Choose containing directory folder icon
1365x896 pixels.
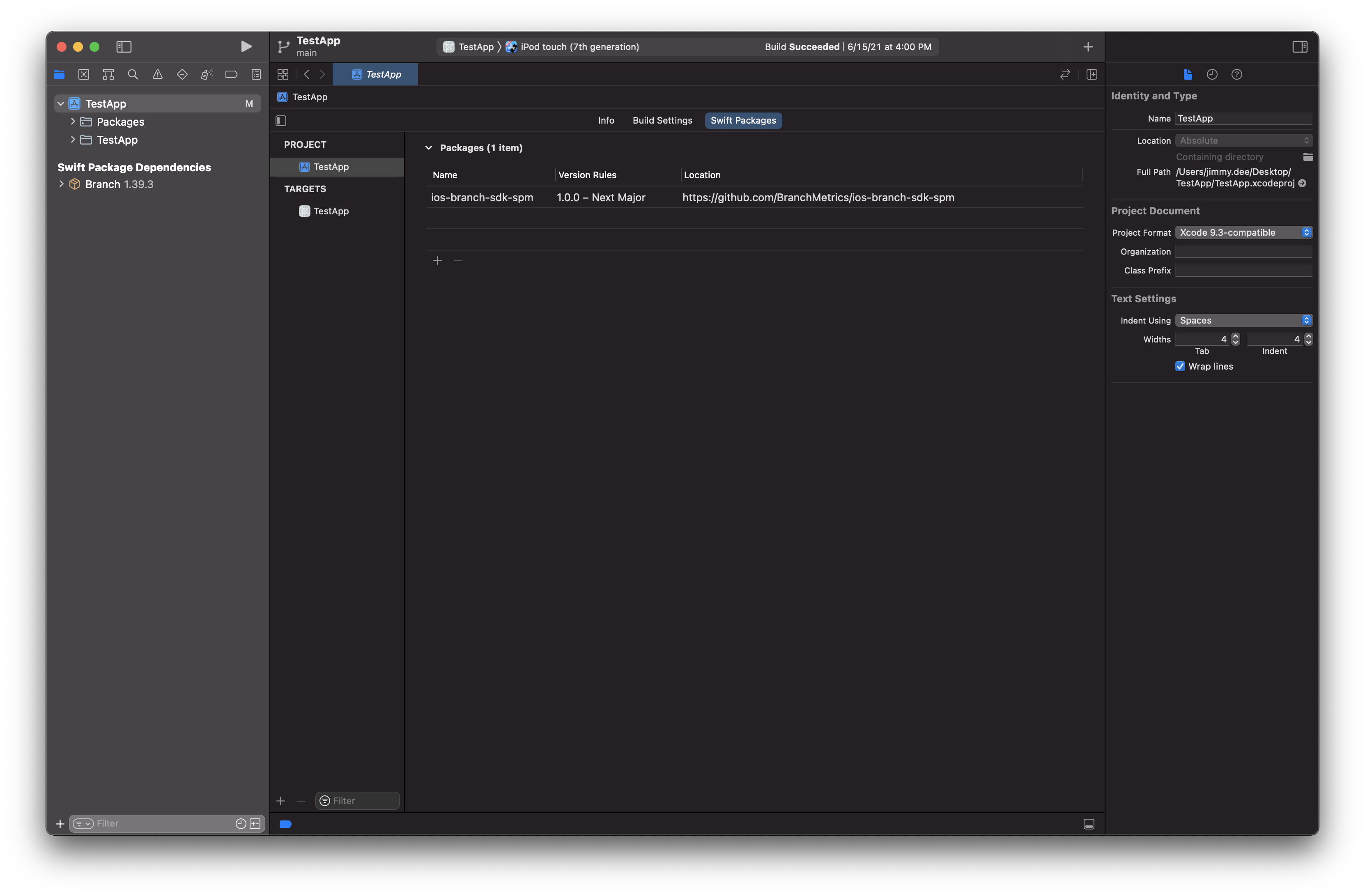point(1308,156)
